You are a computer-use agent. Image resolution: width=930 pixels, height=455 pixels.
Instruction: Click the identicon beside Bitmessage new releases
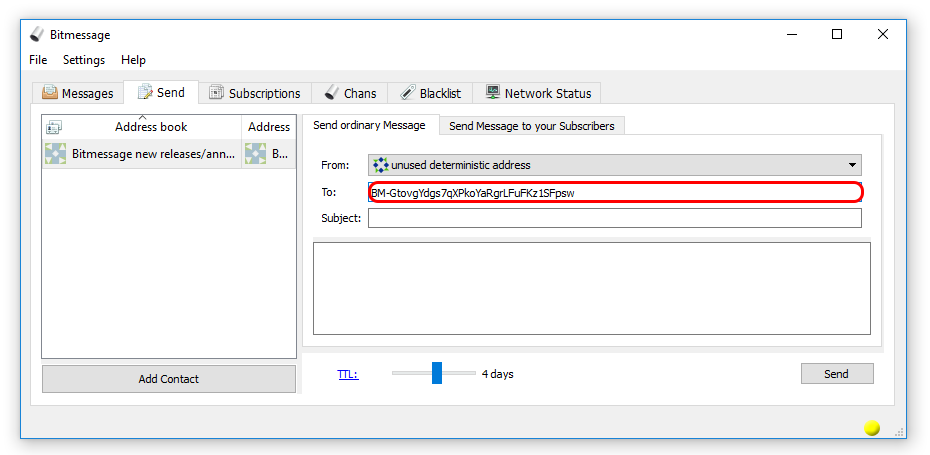(x=55, y=154)
